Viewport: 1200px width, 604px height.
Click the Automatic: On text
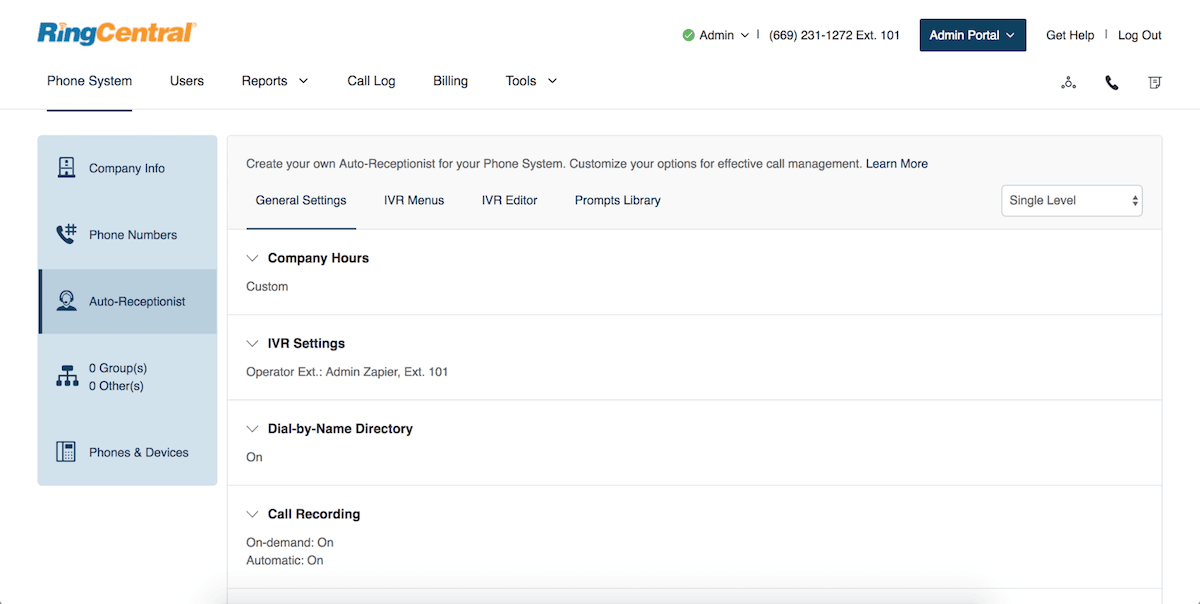pos(285,560)
